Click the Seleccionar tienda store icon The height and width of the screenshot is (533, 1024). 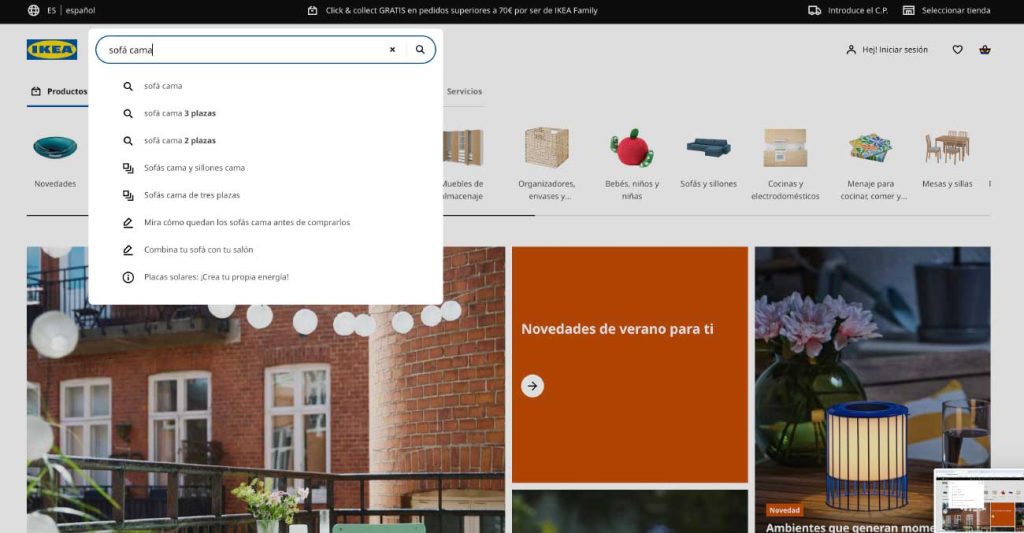pyautogui.click(x=908, y=10)
